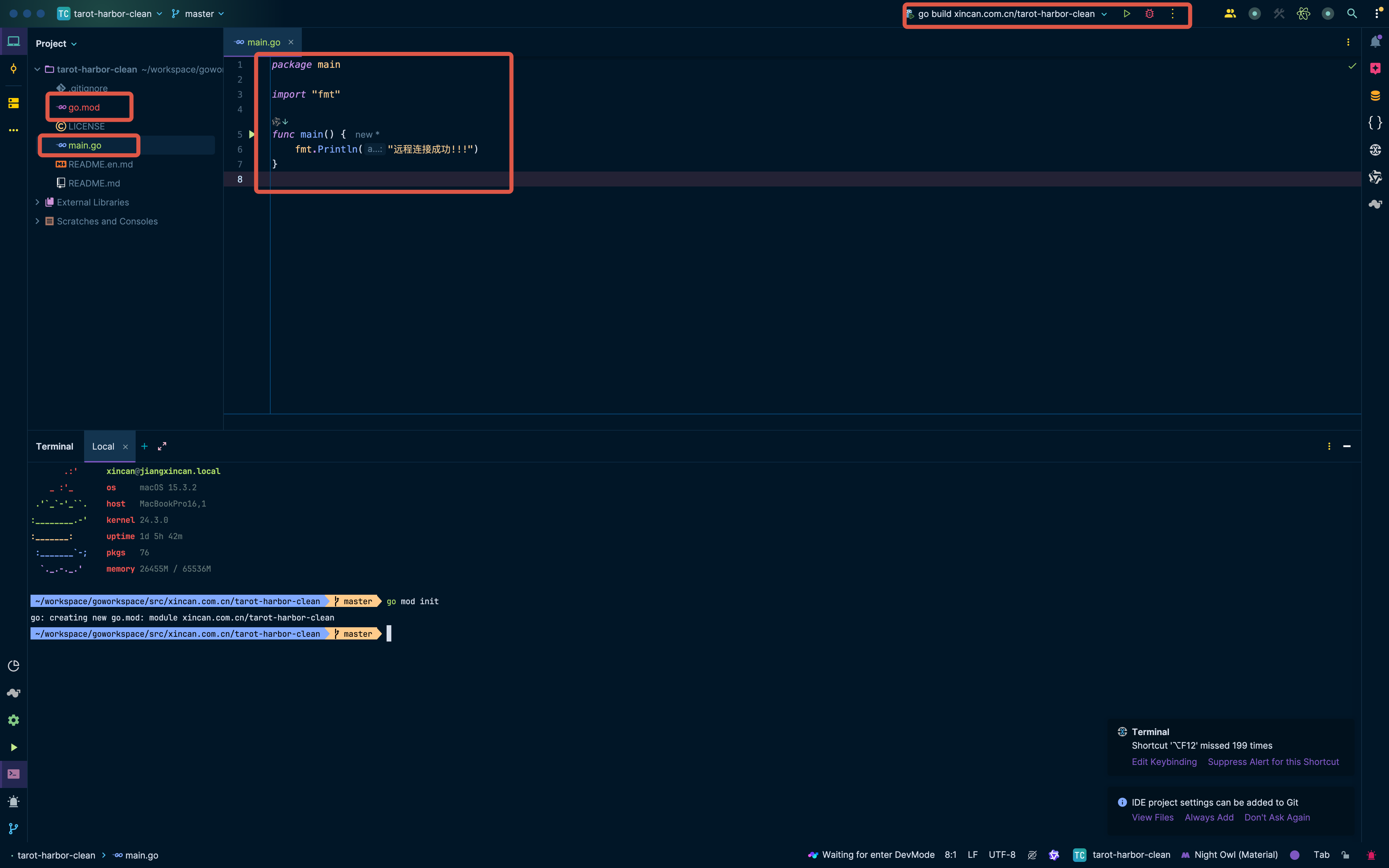The width and height of the screenshot is (1389, 868).
Task: Open the Search Everywhere magnifier icon
Action: pos(1352,14)
